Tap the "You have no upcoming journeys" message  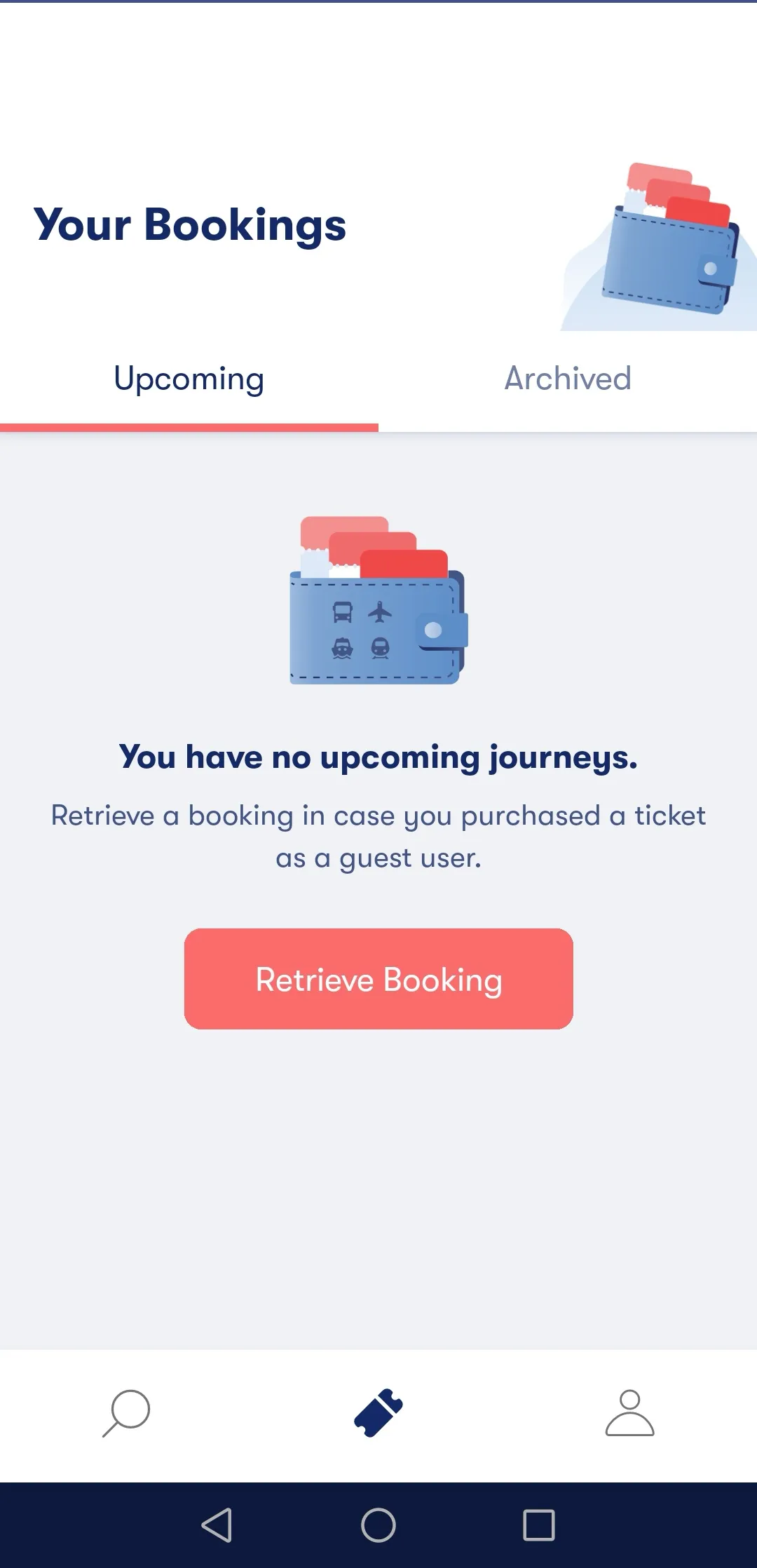(x=378, y=757)
